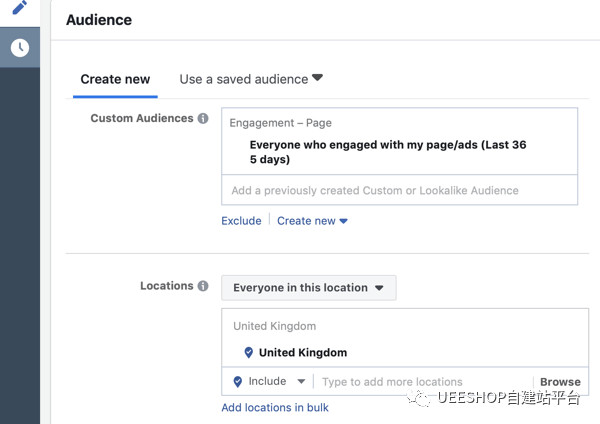The image size is (600, 424).
Task: Select the Everyone who engaged audience entry
Action: tap(387, 152)
